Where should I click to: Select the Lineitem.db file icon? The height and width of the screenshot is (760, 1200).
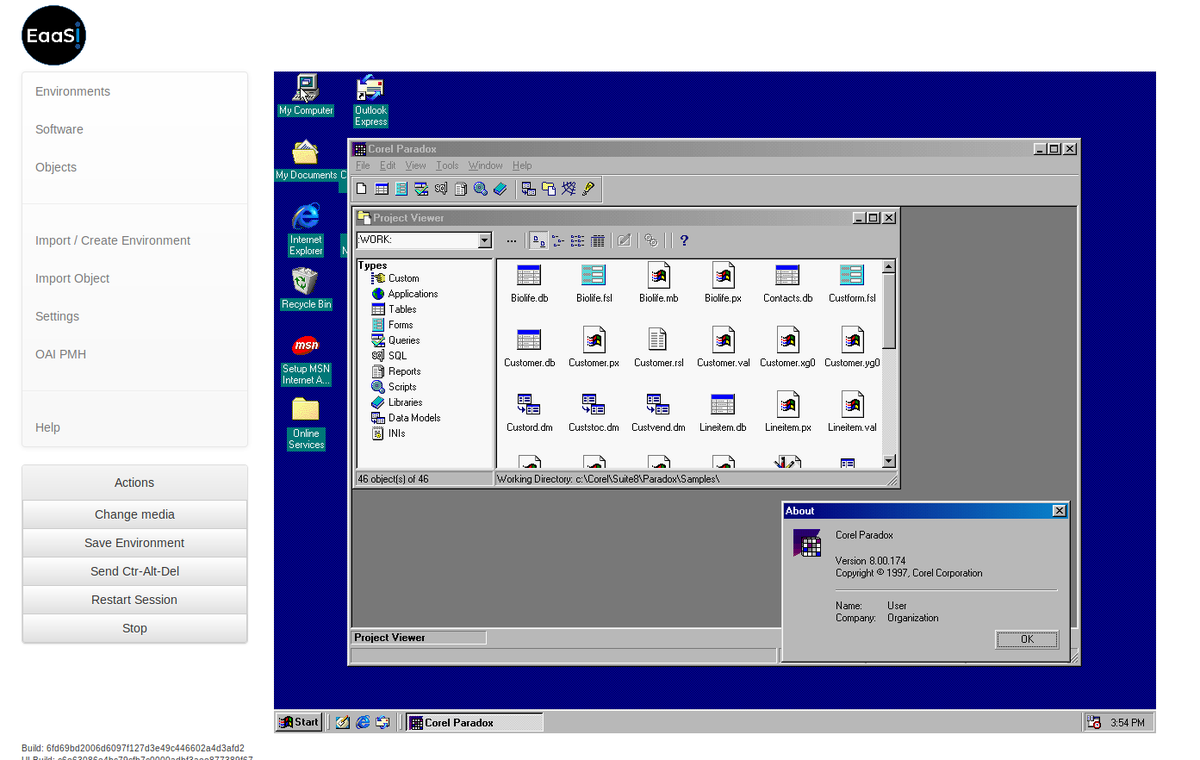click(723, 412)
